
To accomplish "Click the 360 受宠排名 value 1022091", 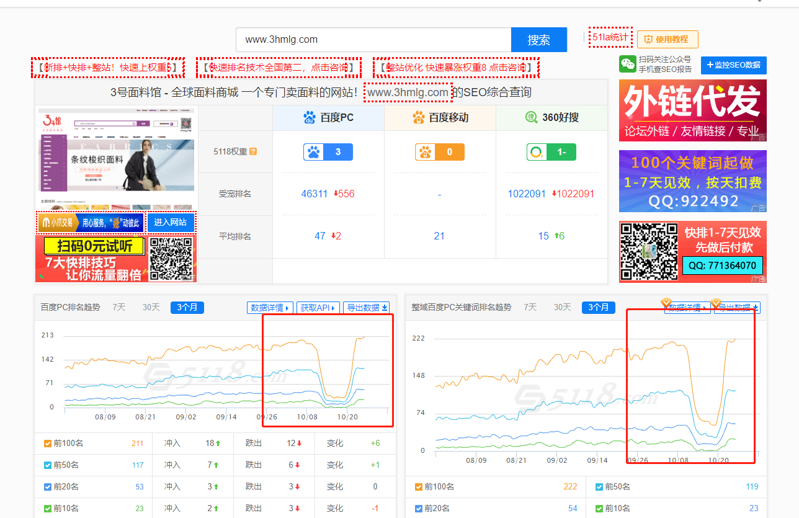I will pos(526,194).
